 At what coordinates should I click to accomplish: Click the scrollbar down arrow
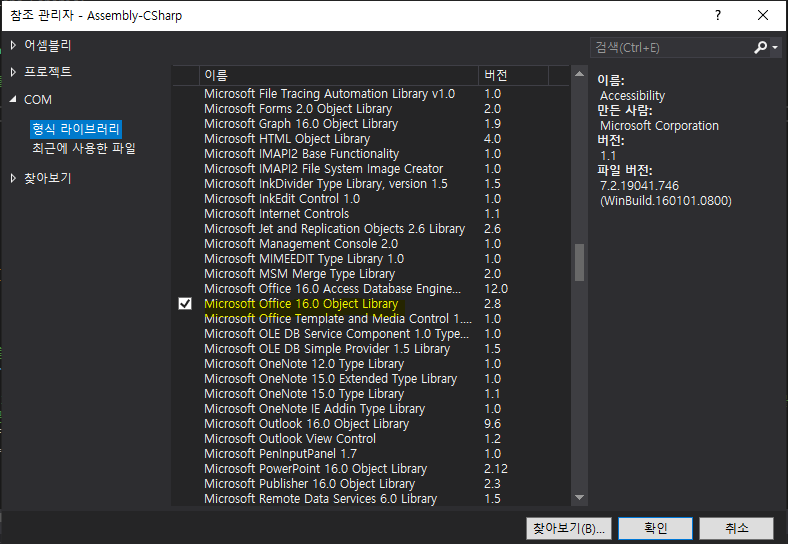[x=579, y=498]
